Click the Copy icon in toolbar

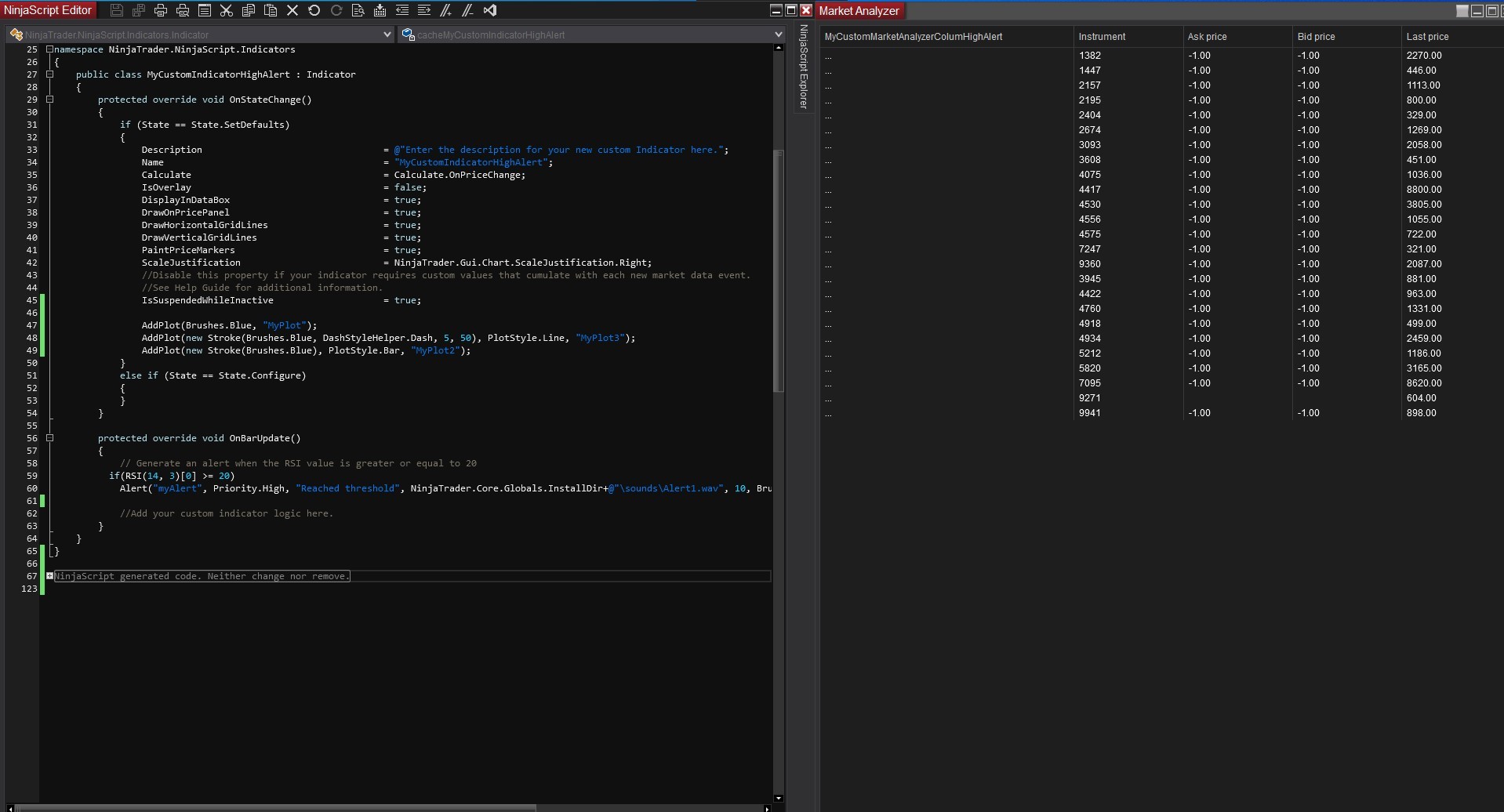pyautogui.click(x=249, y=10)
